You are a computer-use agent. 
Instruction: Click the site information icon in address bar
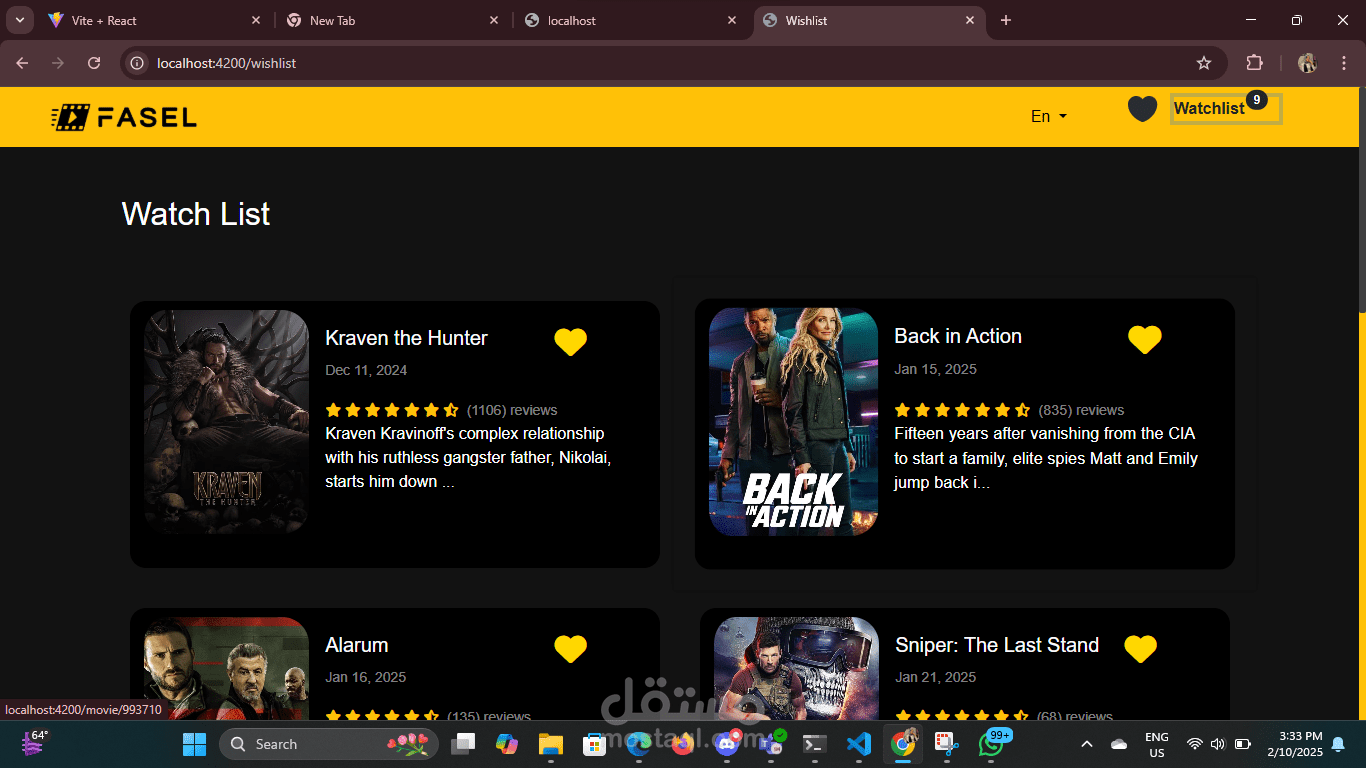coord(139,63)
